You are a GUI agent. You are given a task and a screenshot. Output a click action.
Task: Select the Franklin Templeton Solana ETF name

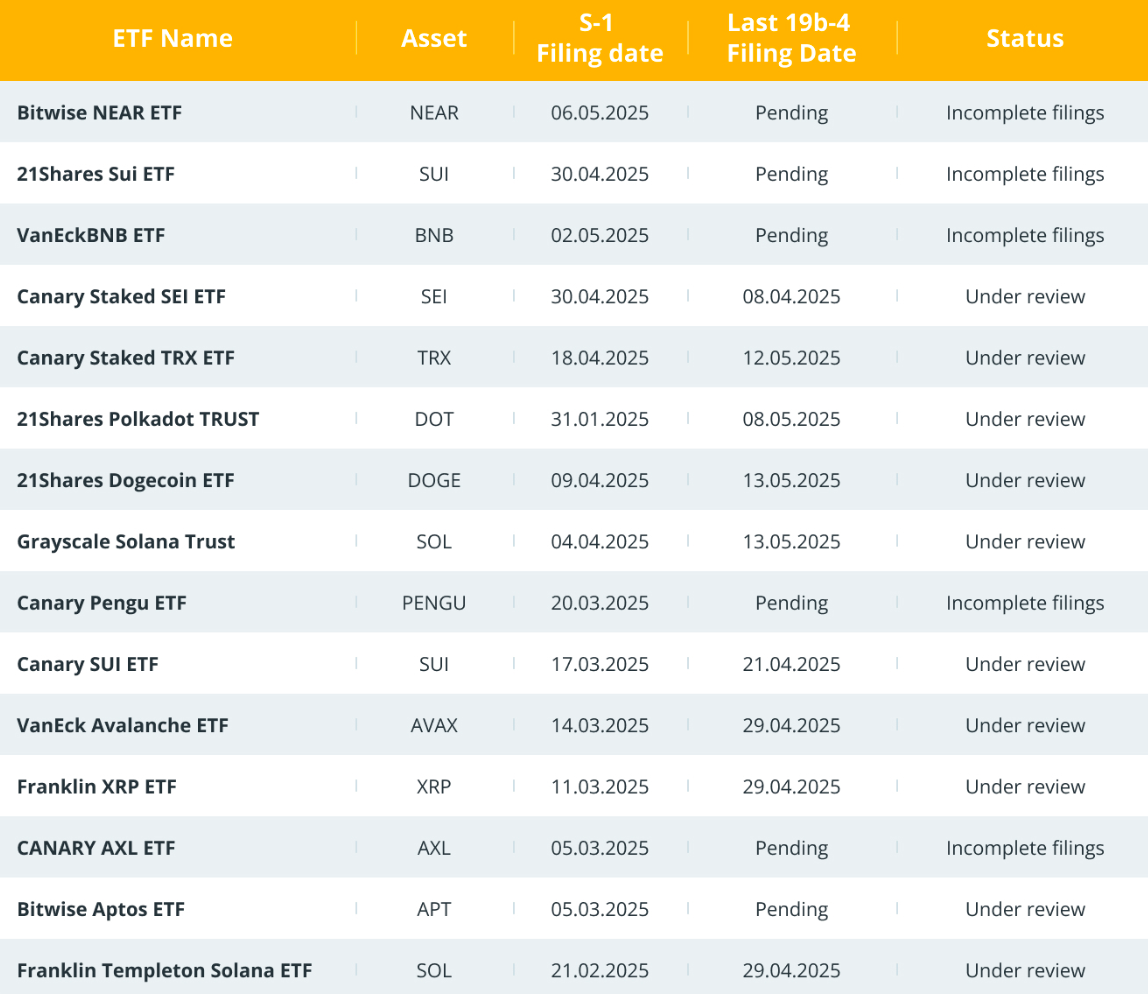[165, 971]
